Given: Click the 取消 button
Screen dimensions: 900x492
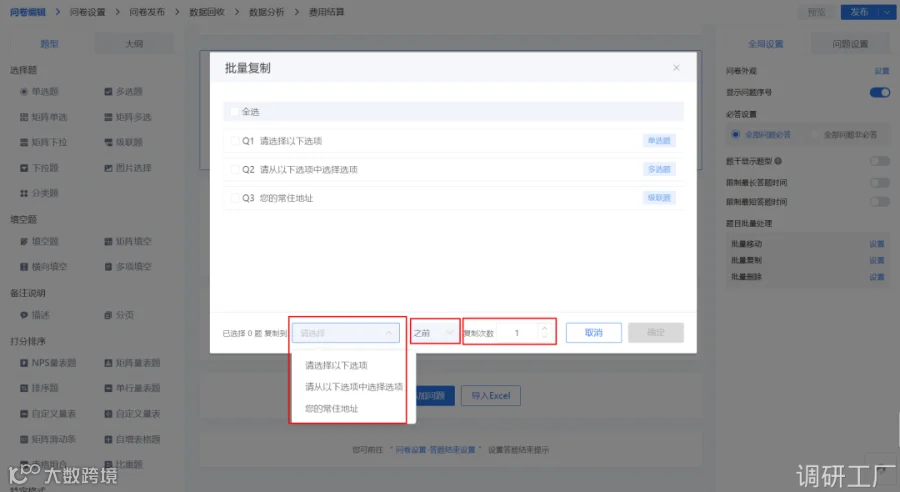Looking at the screenshot, I should (593, 333).
